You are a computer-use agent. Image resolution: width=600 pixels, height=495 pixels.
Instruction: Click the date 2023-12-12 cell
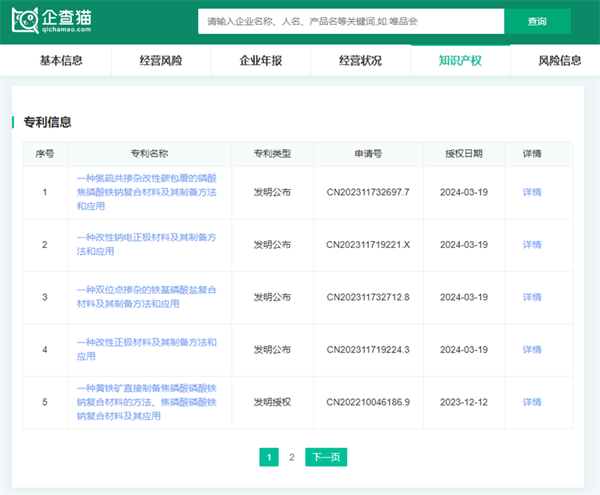pos(464,402)
